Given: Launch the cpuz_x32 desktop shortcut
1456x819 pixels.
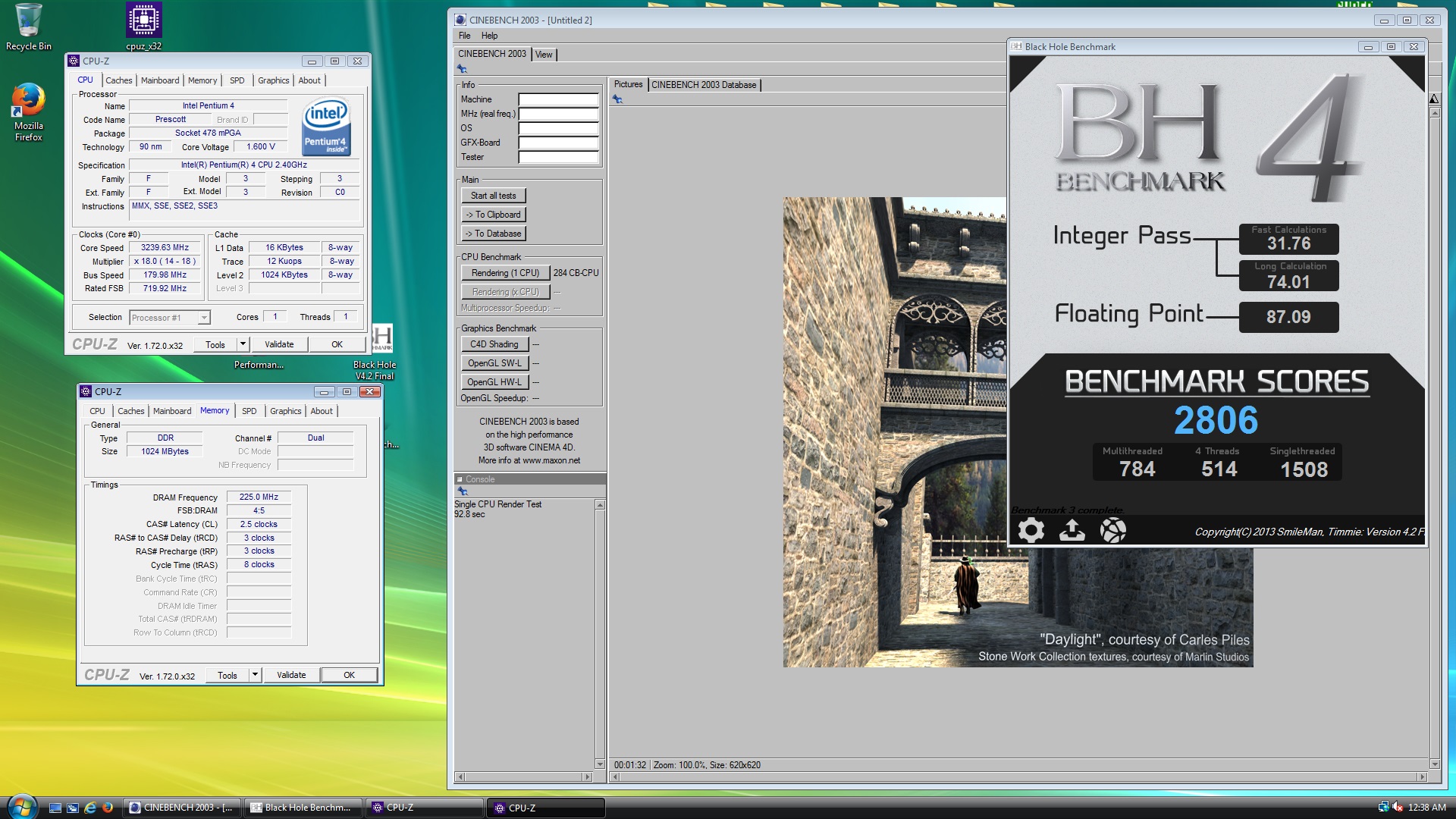Looking at the screenshot, I should (143, 27).
